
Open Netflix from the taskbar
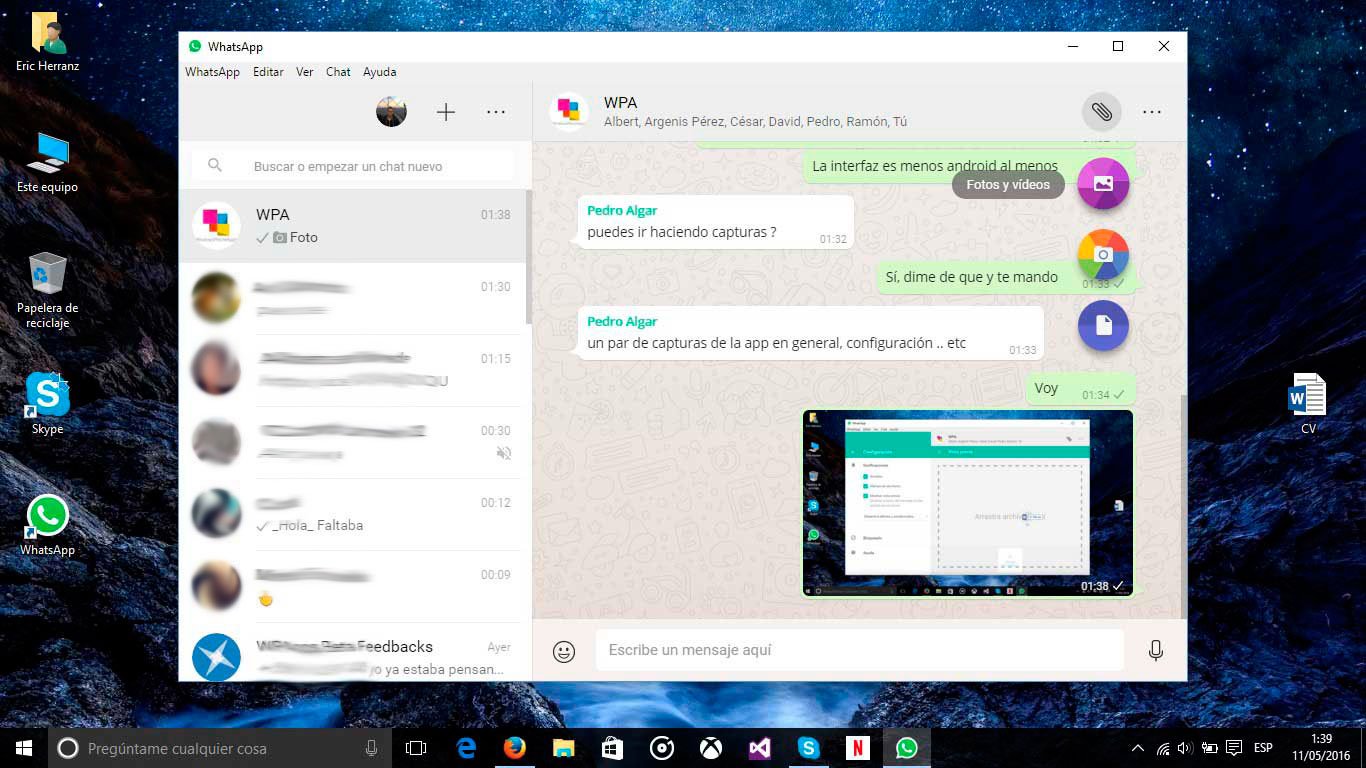pyautogui.click(x=858, y=748)
